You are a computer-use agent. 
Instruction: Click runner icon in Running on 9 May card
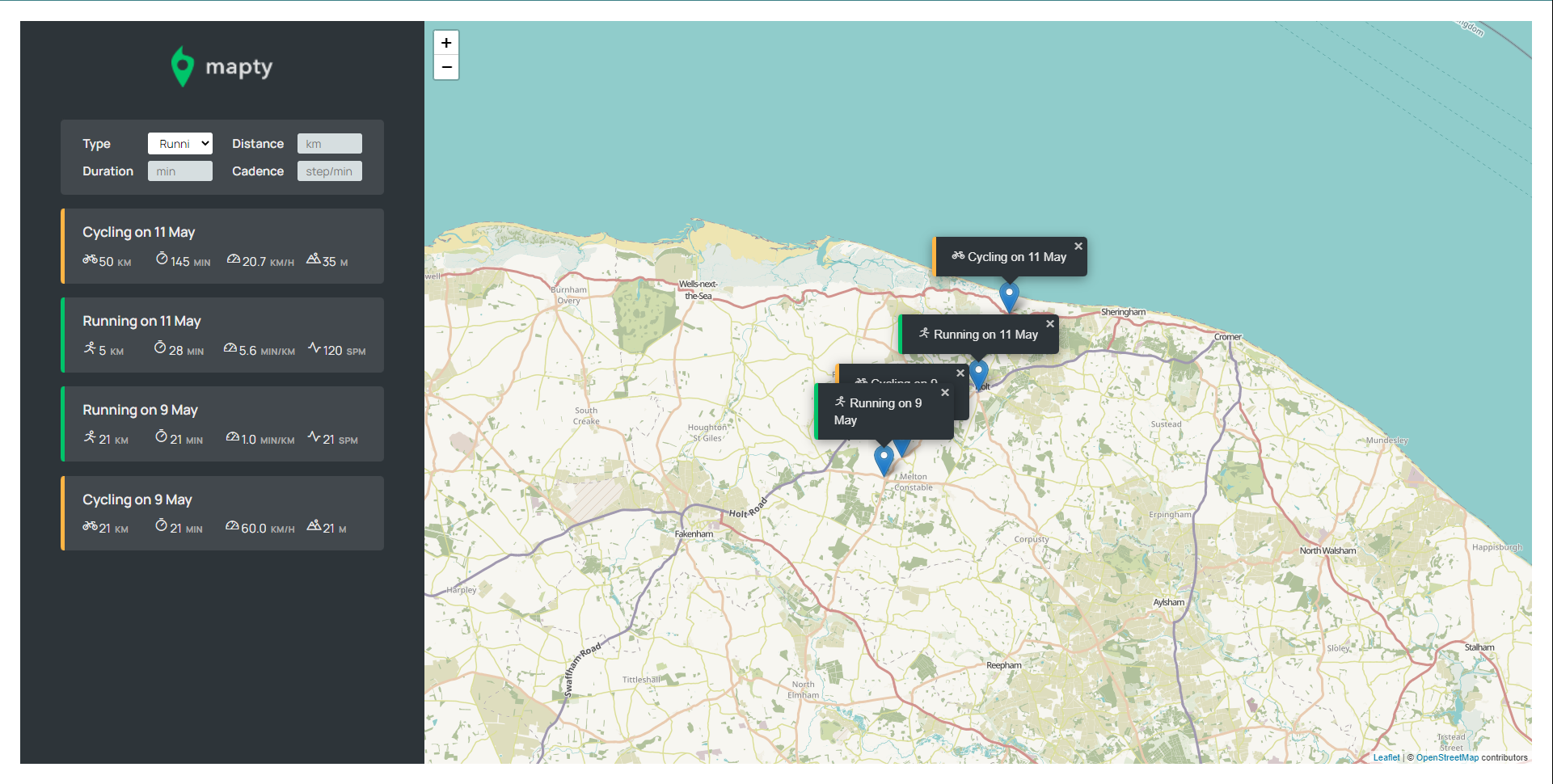90,436
